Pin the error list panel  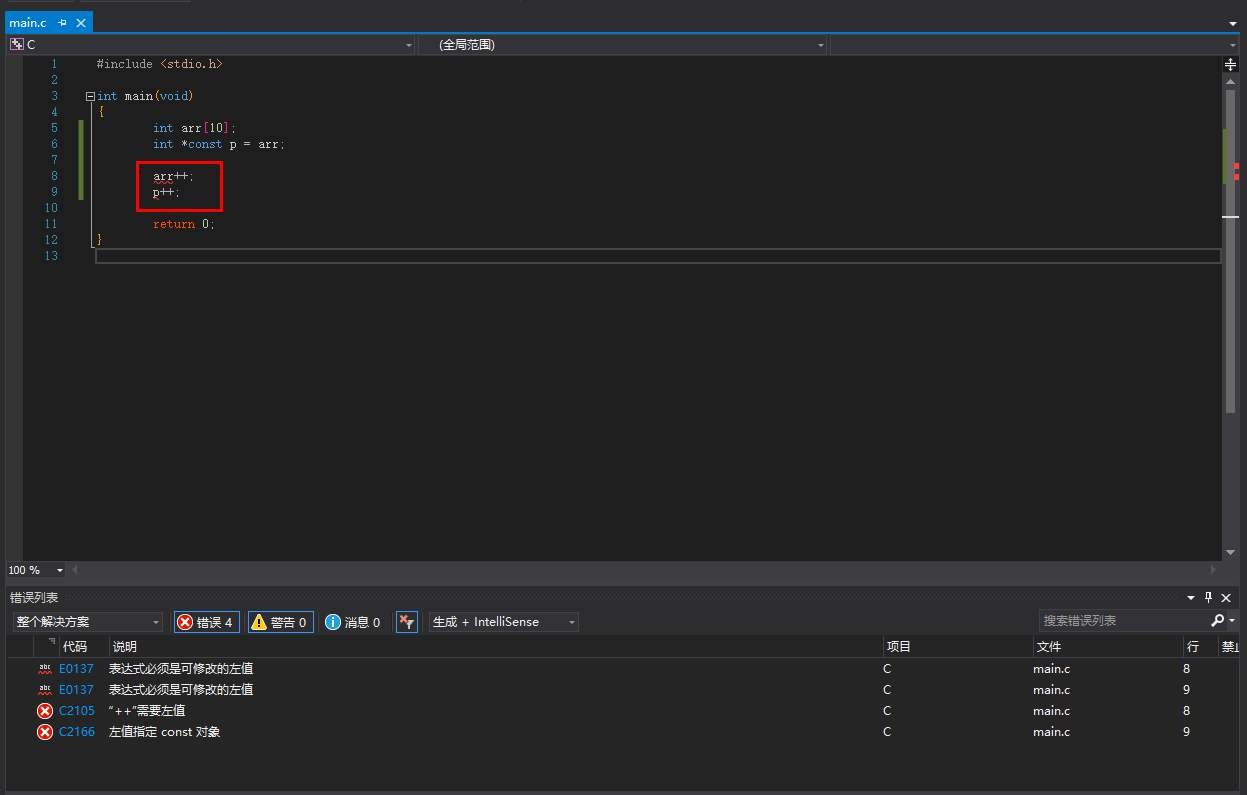1208,598
